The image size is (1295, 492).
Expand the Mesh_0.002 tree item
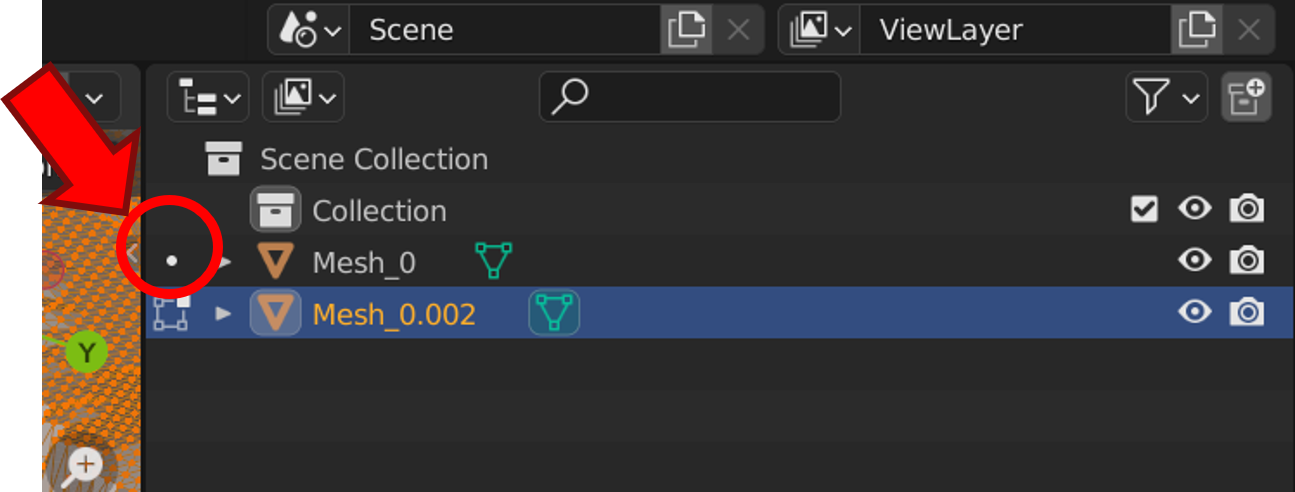click(224, 313)
